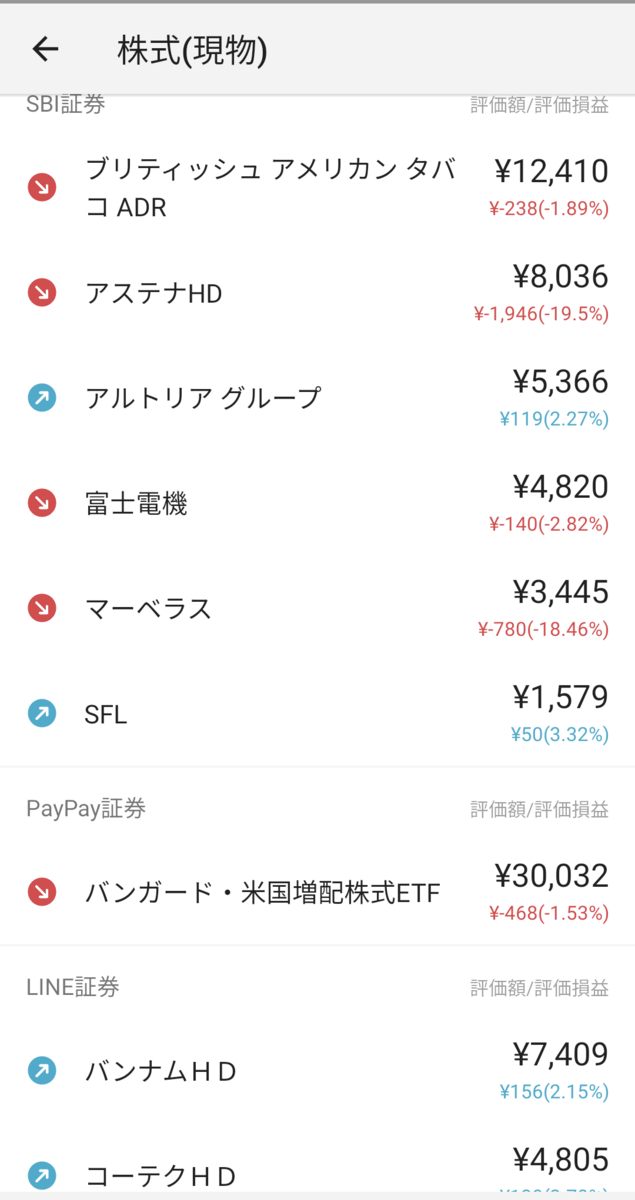Click red down-arrow icon beside ブリティッシュ アメリカン タバコ

(42, 187)
